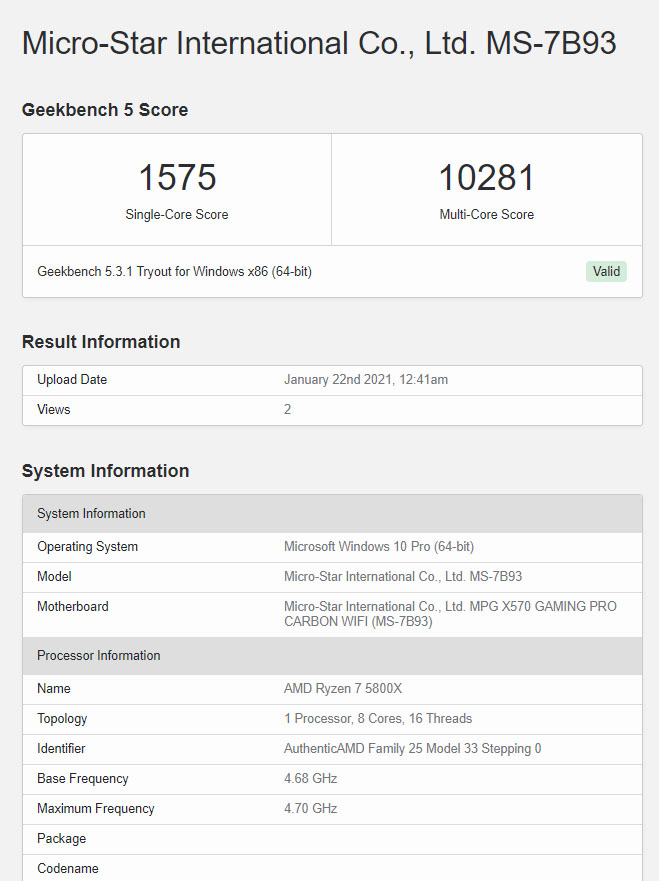659x881 pixels.
Task: Click the 'Codename' row label
Action: (x=67, y=868)
